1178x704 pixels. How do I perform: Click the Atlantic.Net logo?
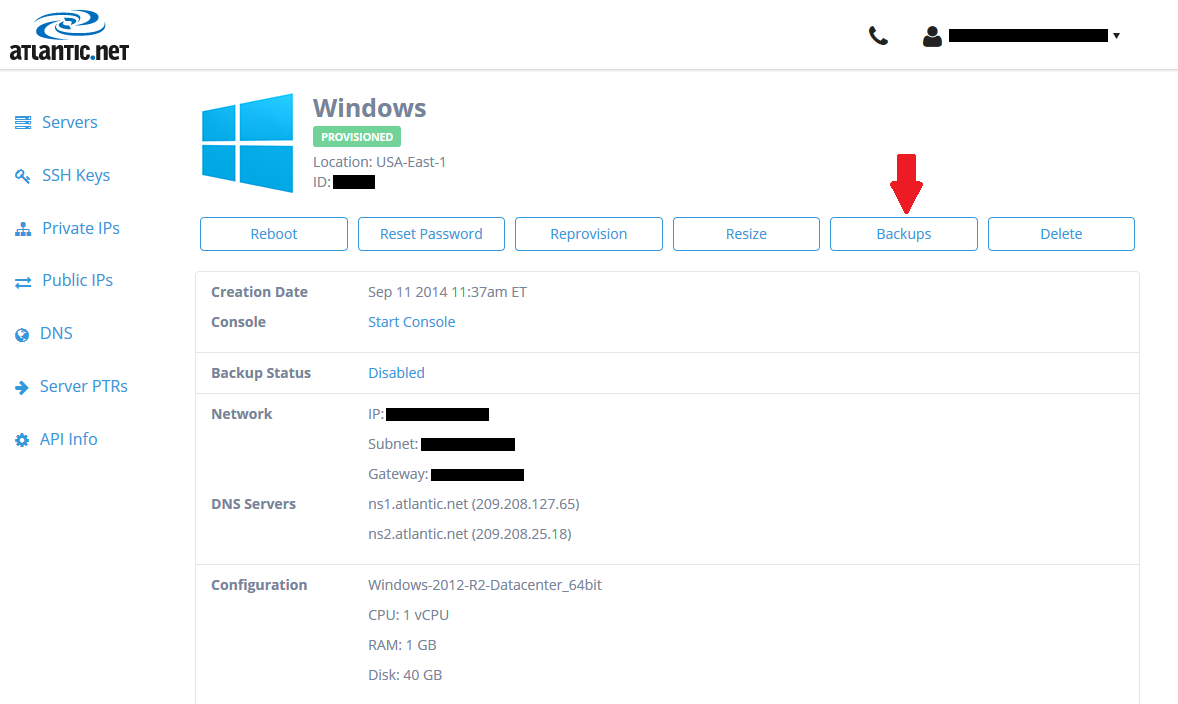click(x=69, y=35)
